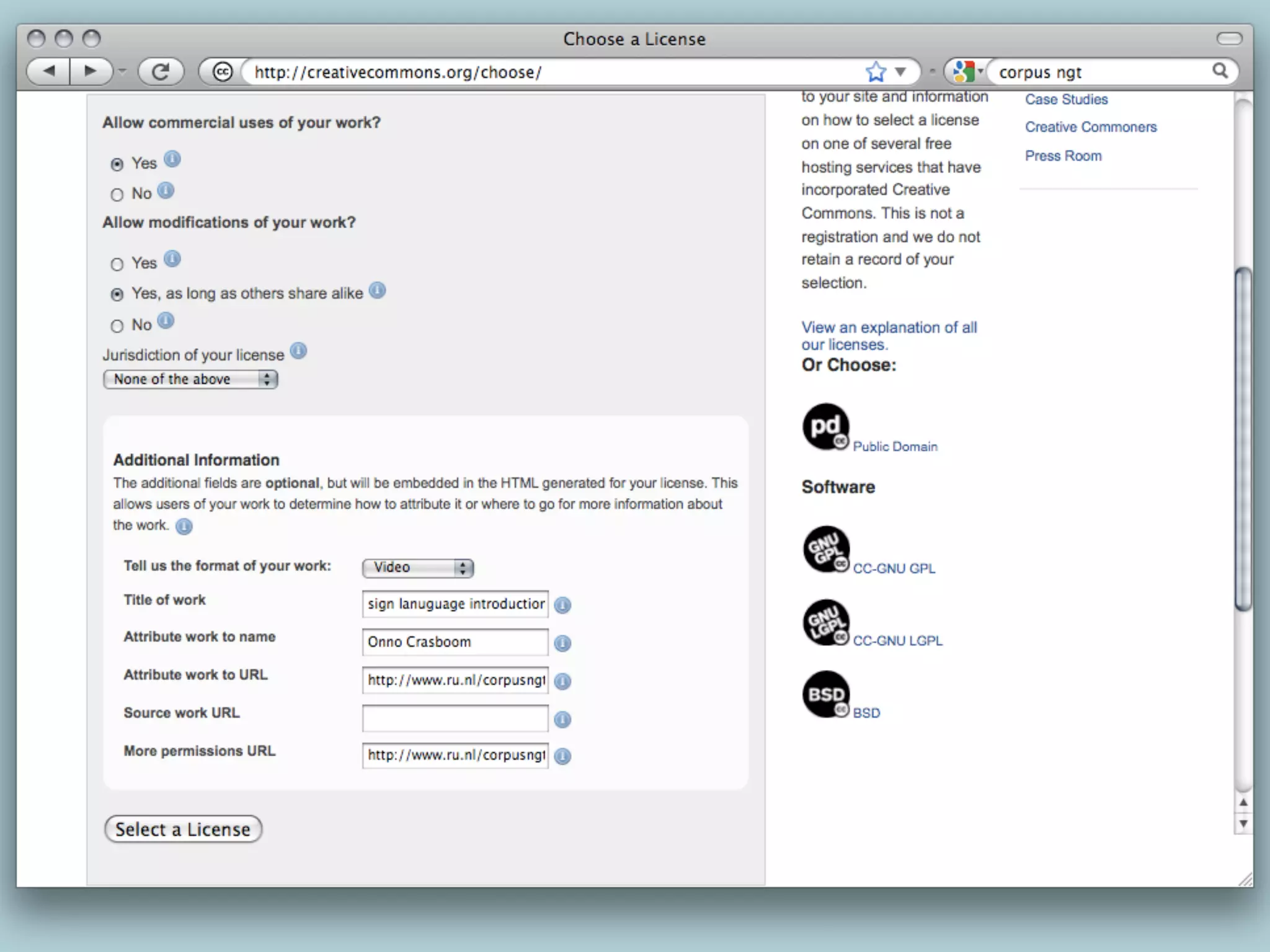The height and width of the screenshot is (952, 1270).
Task: Expand the Google search engine selector
Action: click(x=967, y=72)
